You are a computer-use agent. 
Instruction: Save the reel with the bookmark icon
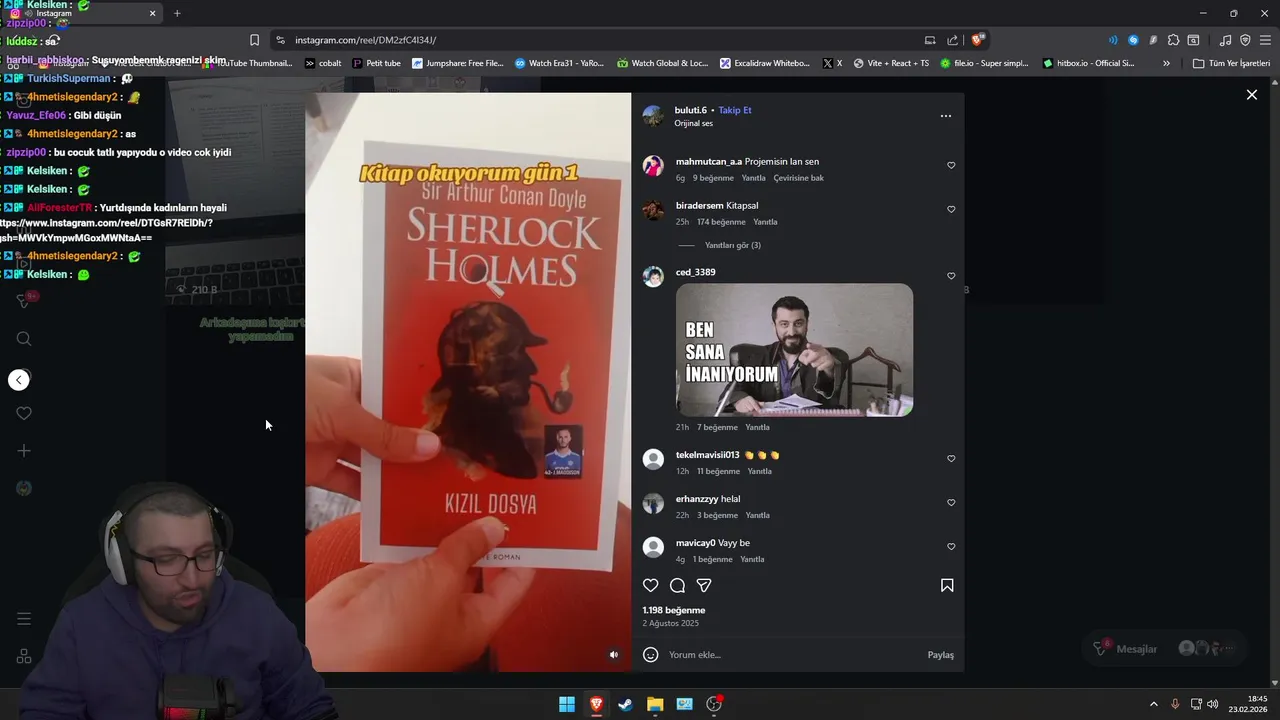(x=947, y=586)
